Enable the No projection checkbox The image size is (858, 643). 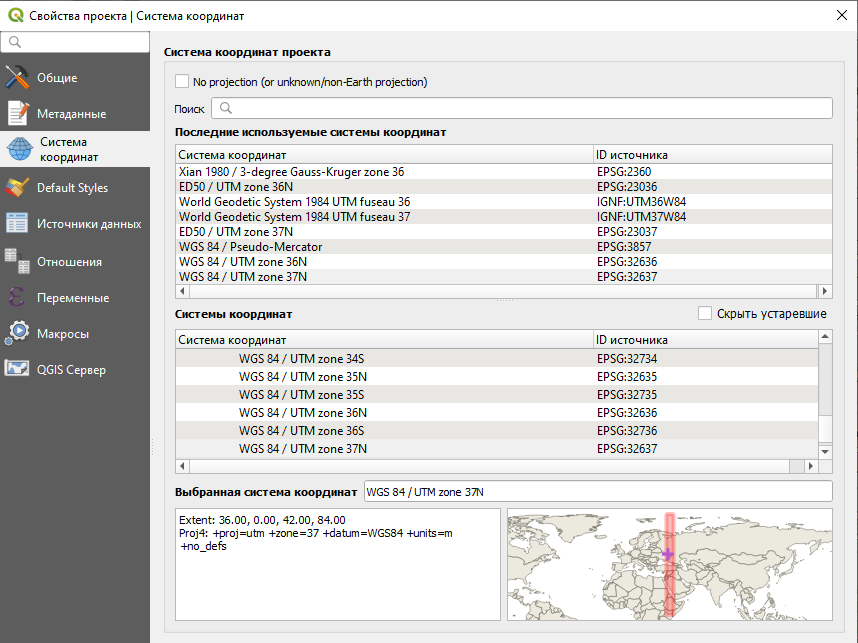[182, 82]
